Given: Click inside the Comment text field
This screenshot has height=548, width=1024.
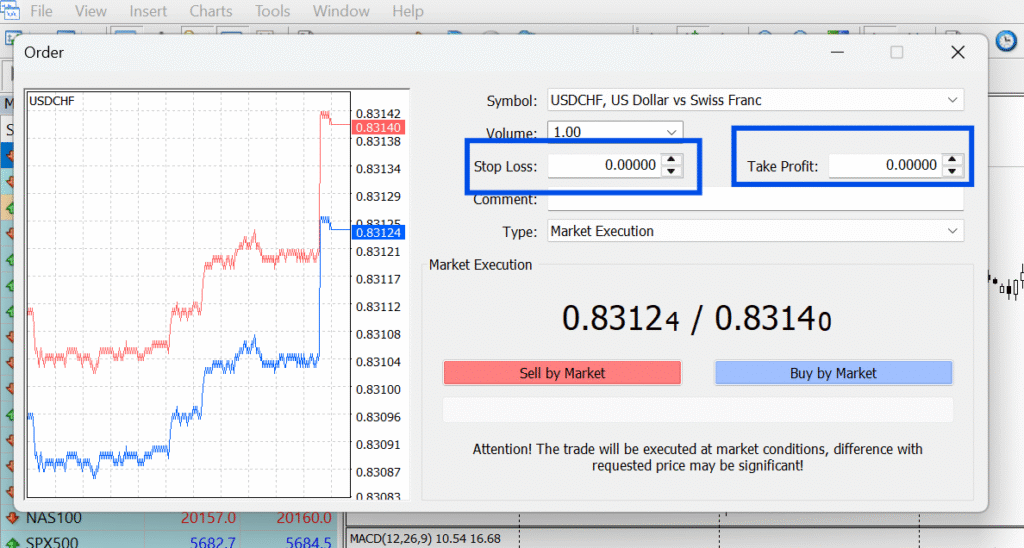Looking at the screenshot, I should coord(755,200).
